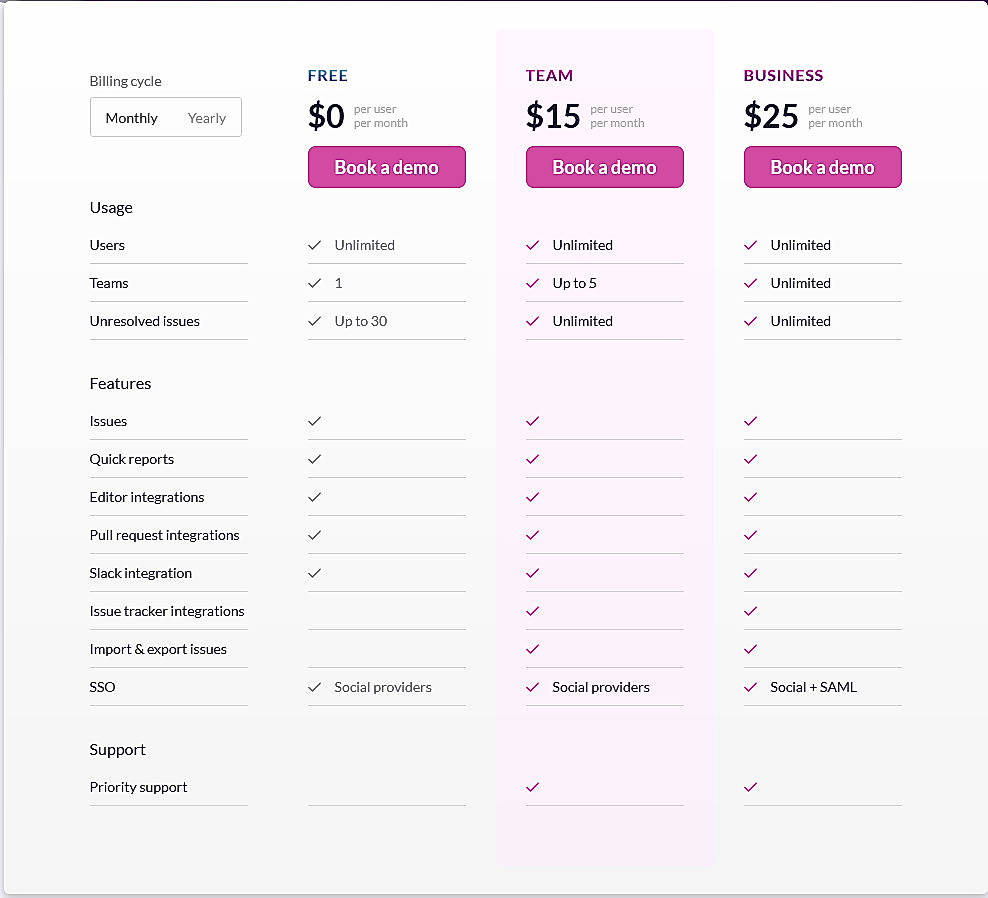This screenshot has width=988, height=898.
Task: Select Monthly billing cycle
Action: 131,117
